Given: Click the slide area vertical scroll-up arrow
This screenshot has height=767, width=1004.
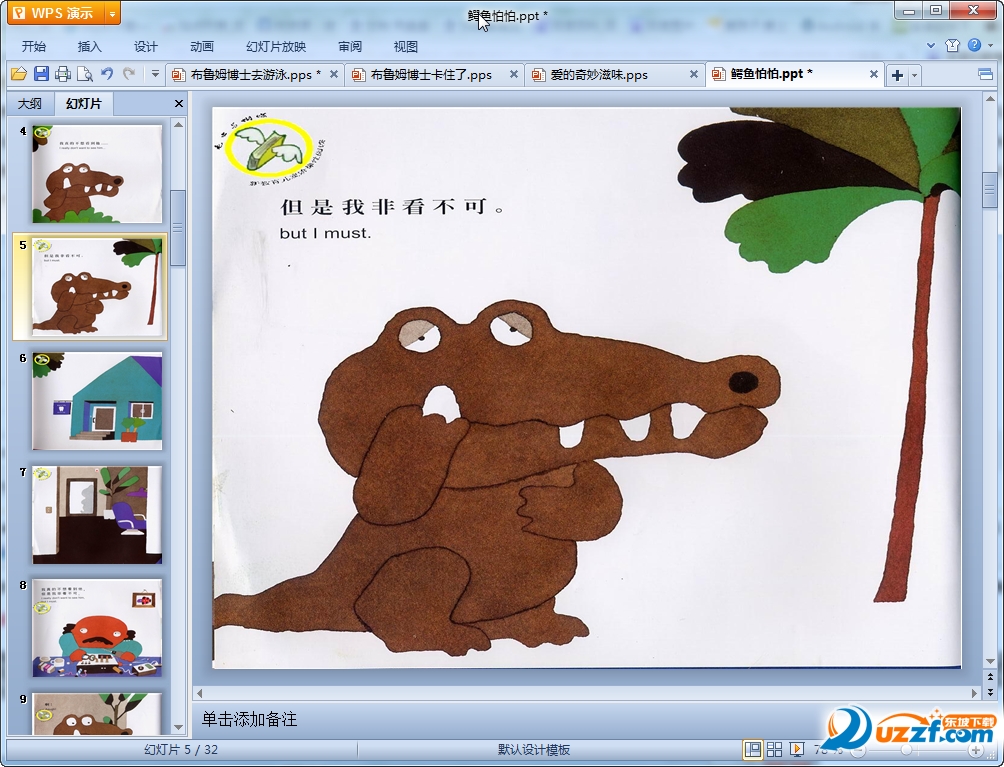Looking at the screenshot, I should [x=990, y=100].
